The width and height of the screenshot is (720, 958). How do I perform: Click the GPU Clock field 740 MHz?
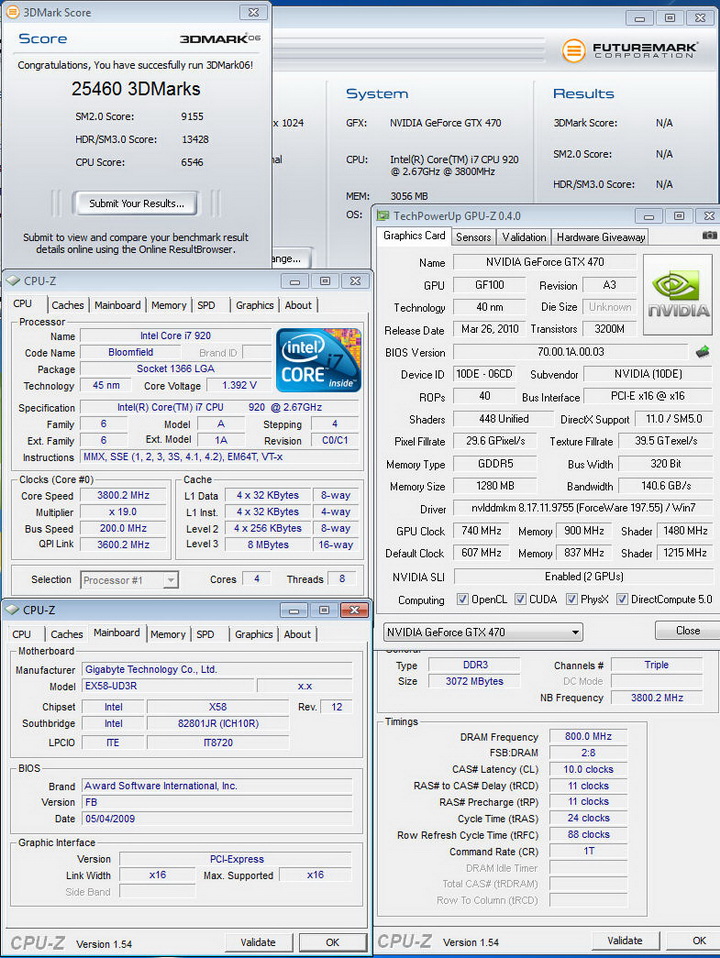481,531
